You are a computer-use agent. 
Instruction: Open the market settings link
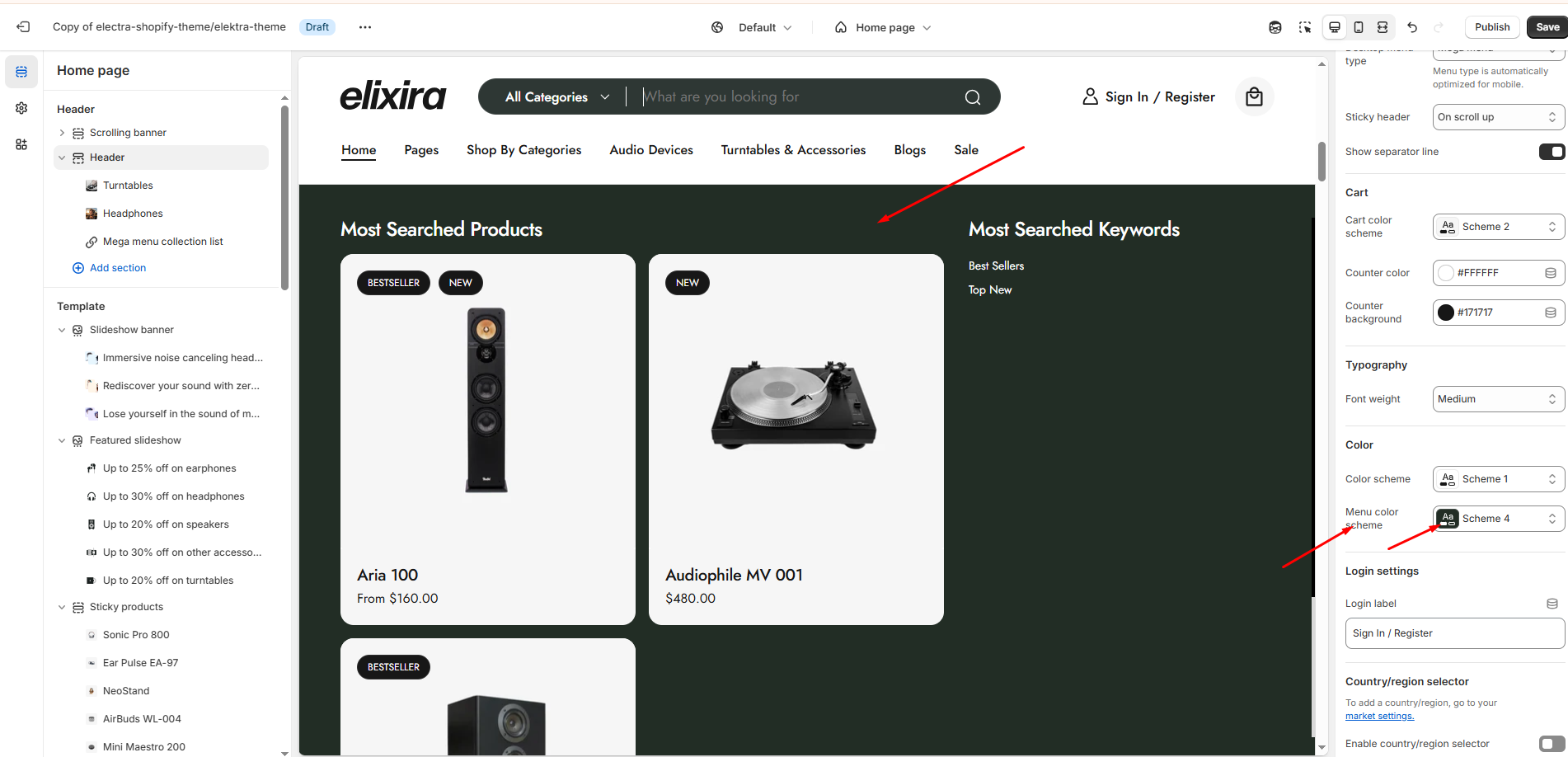(1379, 716)
